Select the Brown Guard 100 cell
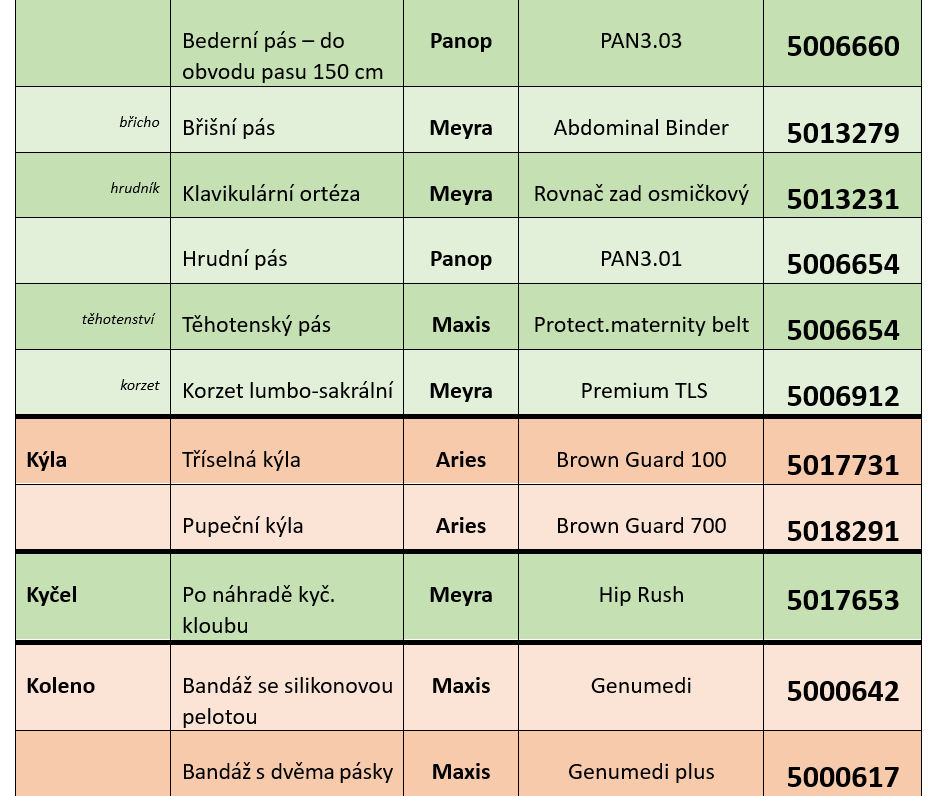 click(x=641, y=451)
